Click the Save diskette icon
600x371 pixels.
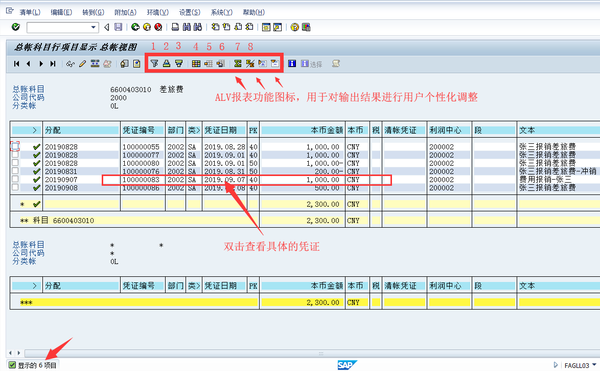pos(118,27)
